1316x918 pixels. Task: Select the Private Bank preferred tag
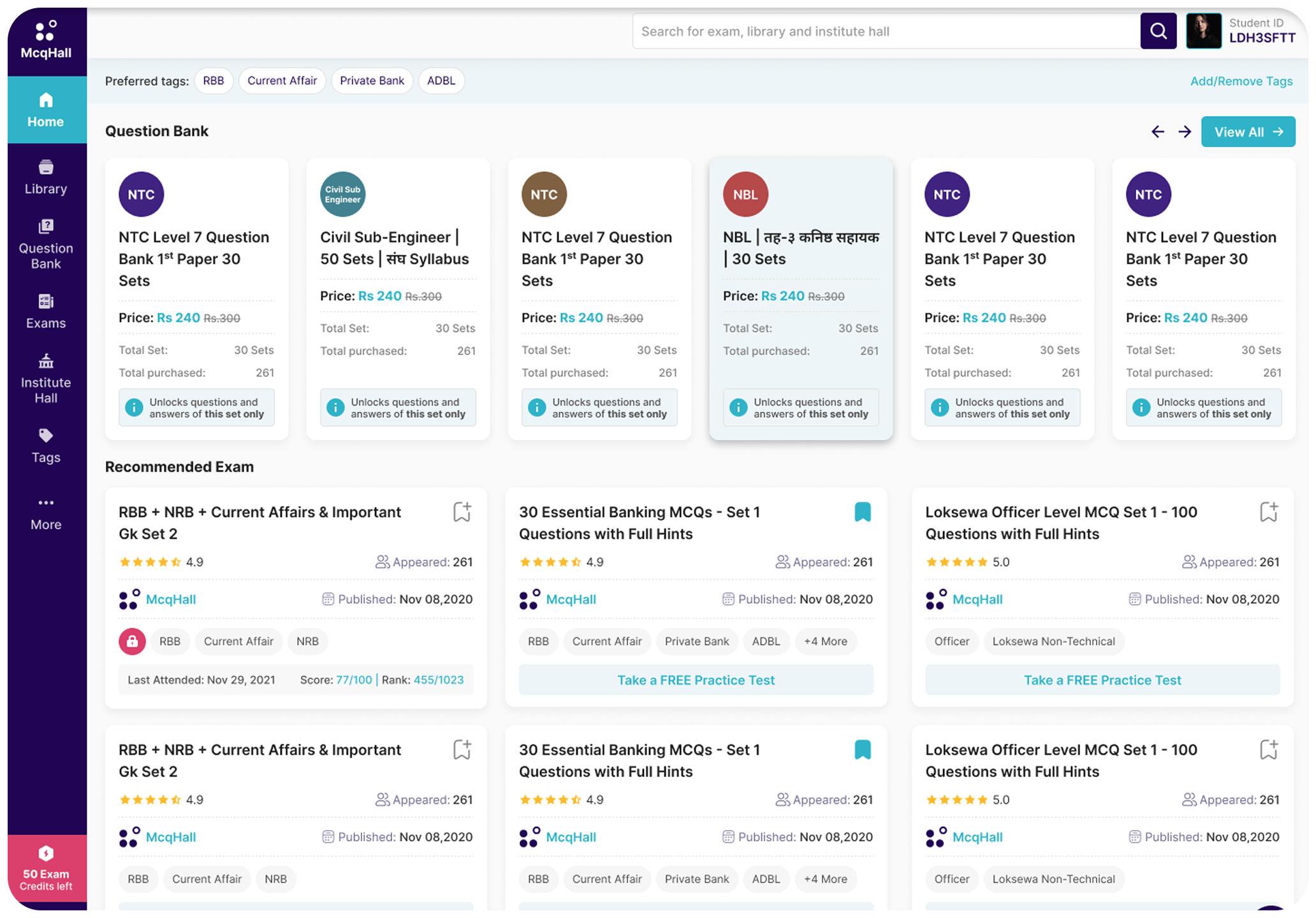point(372,81)
